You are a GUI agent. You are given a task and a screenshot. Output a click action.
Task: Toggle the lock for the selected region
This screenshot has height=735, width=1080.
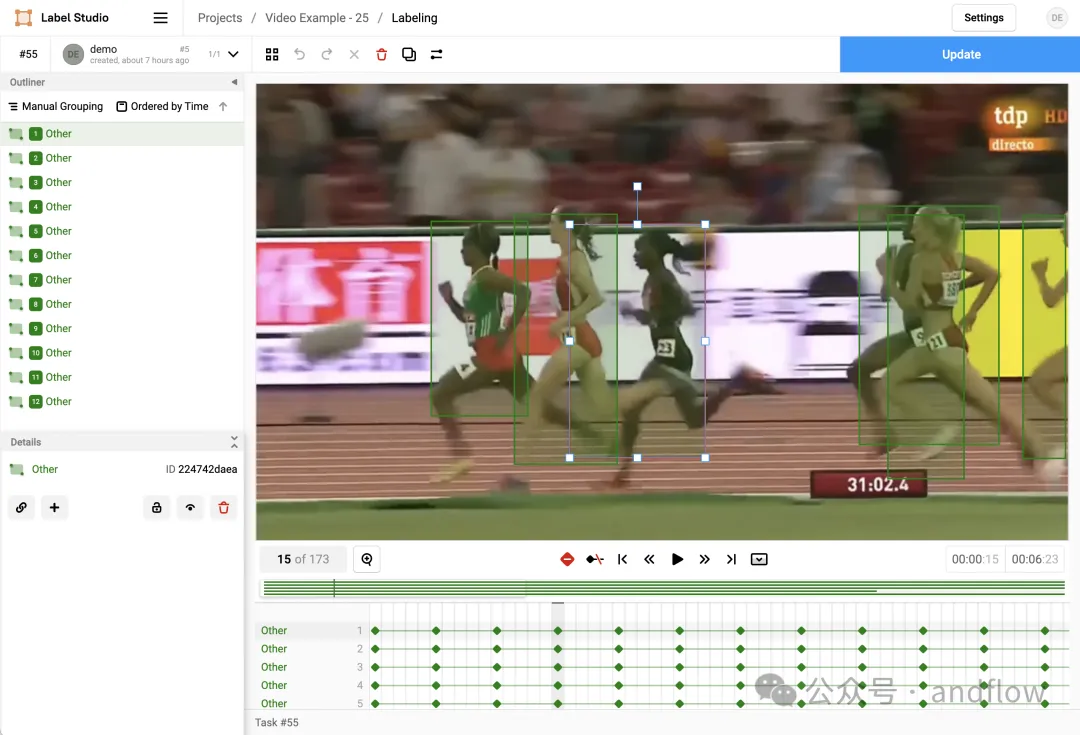click(157, 508)
